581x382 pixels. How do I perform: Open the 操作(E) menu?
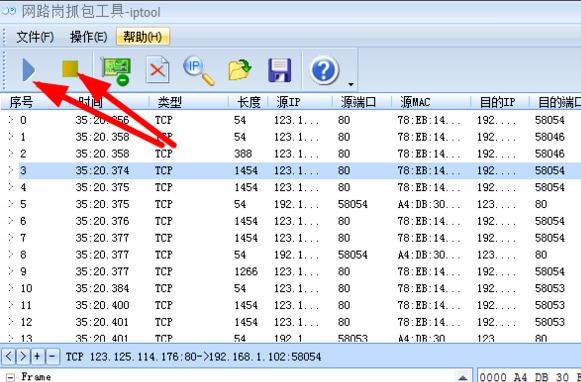(89, 37)
